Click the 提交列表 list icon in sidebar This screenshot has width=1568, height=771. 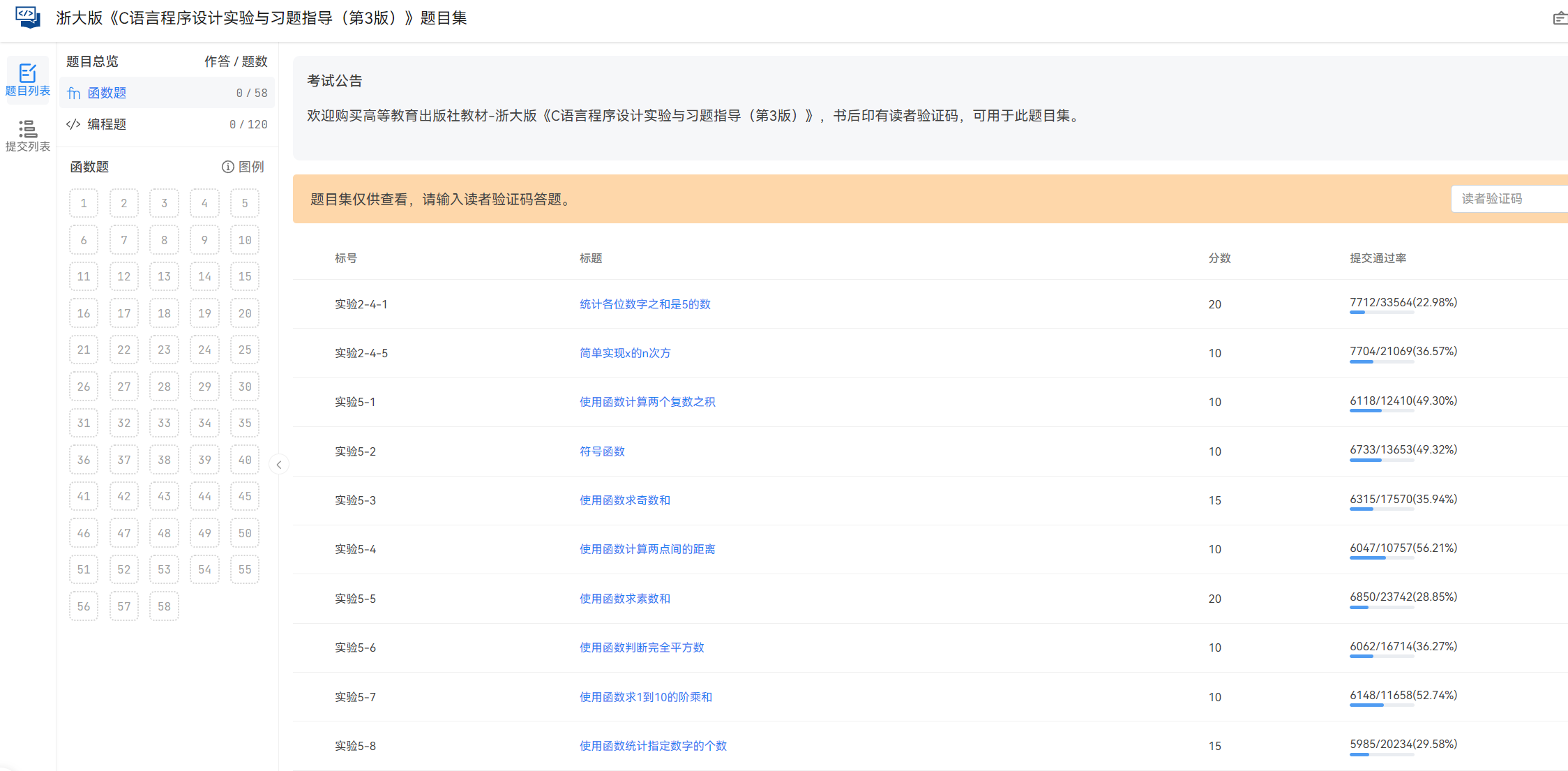point(28,128)
